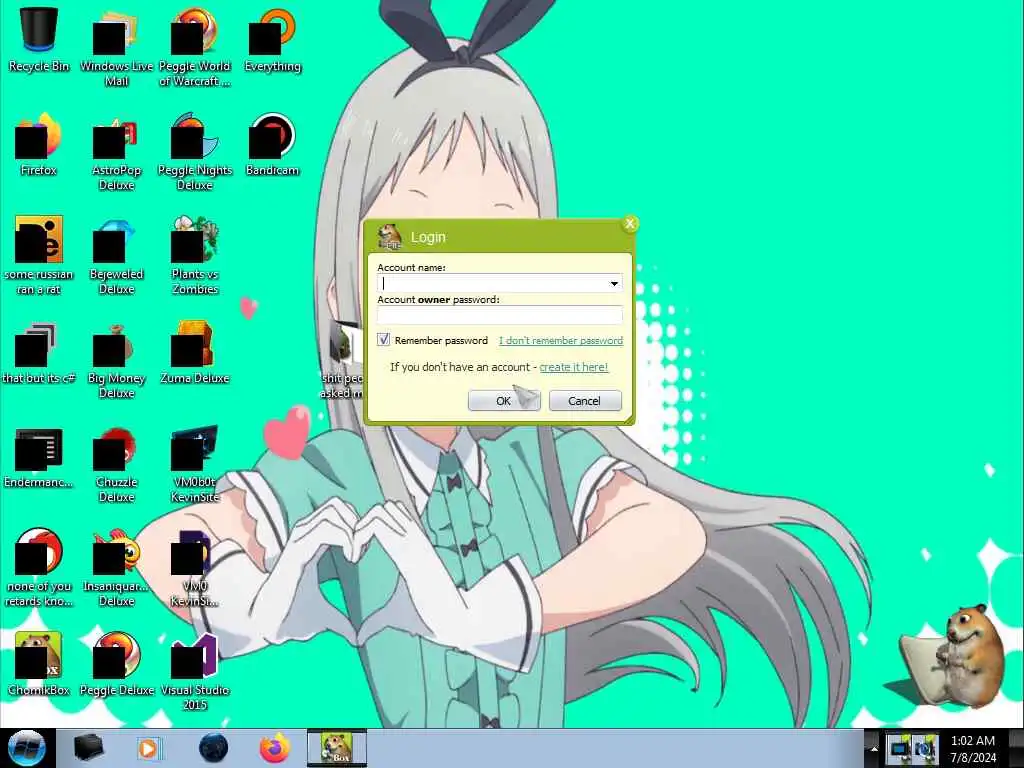Image resolution: width=1024 pixels, height=768 pixels.
Task: Switch to ChomikBox taskbar button
Action: (337, 748)
